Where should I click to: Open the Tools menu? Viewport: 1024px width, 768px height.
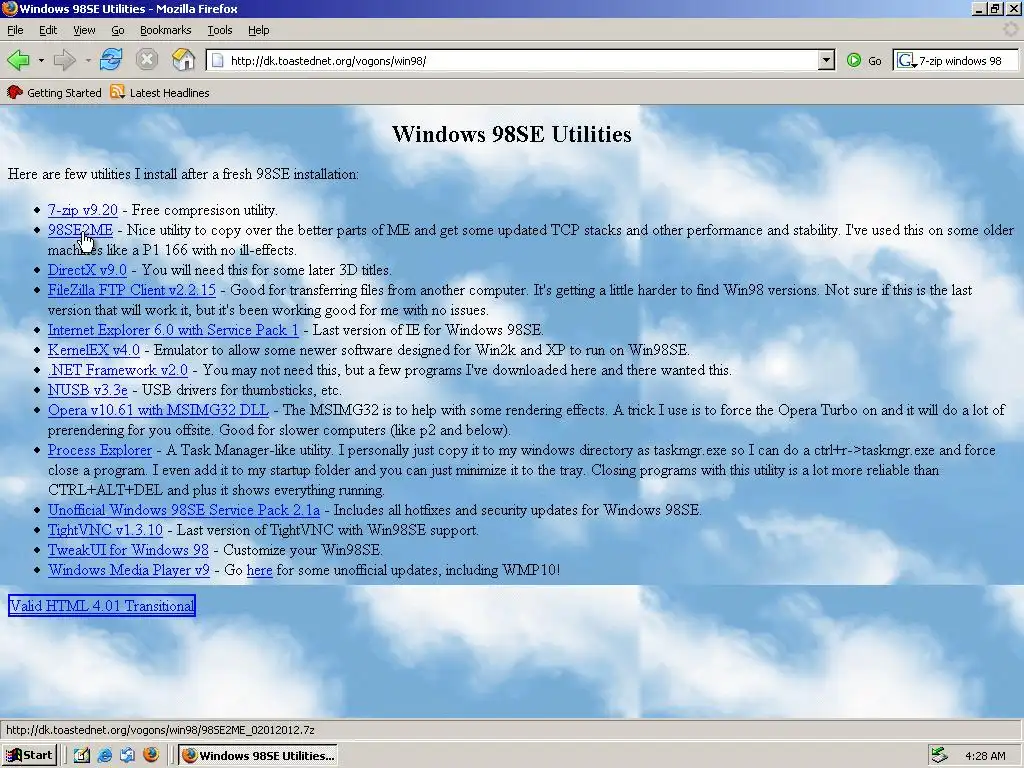point(219,30)
